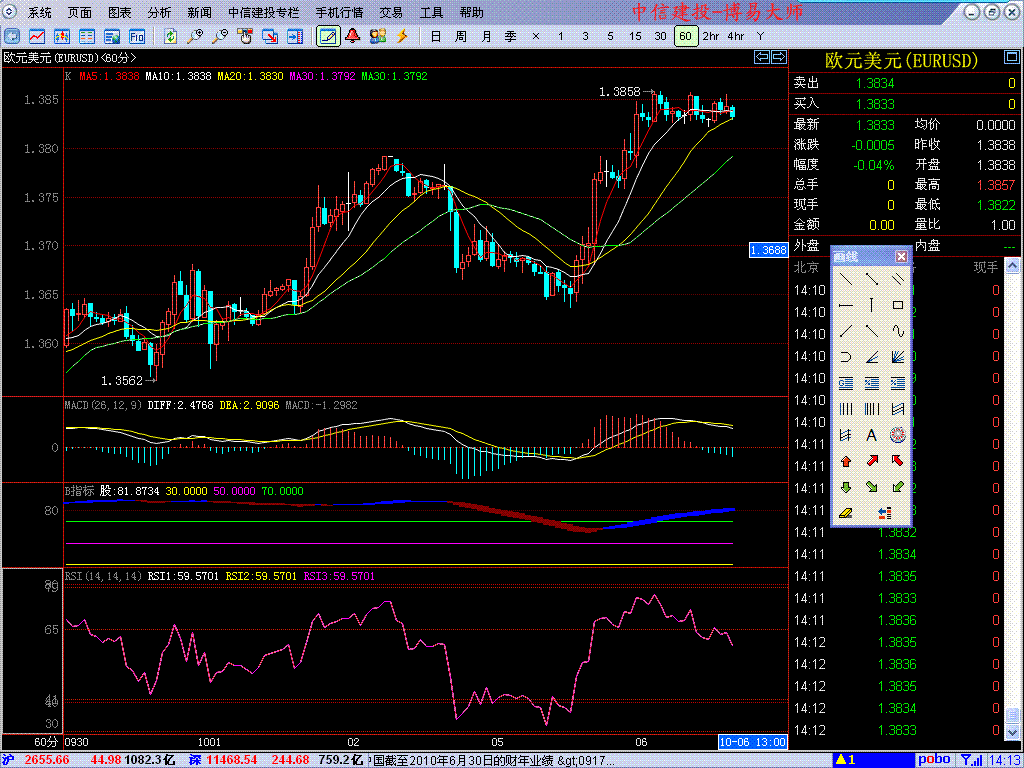
Task: Click the RSI(14,14,14) indicator label
Action: pos(103,576)
